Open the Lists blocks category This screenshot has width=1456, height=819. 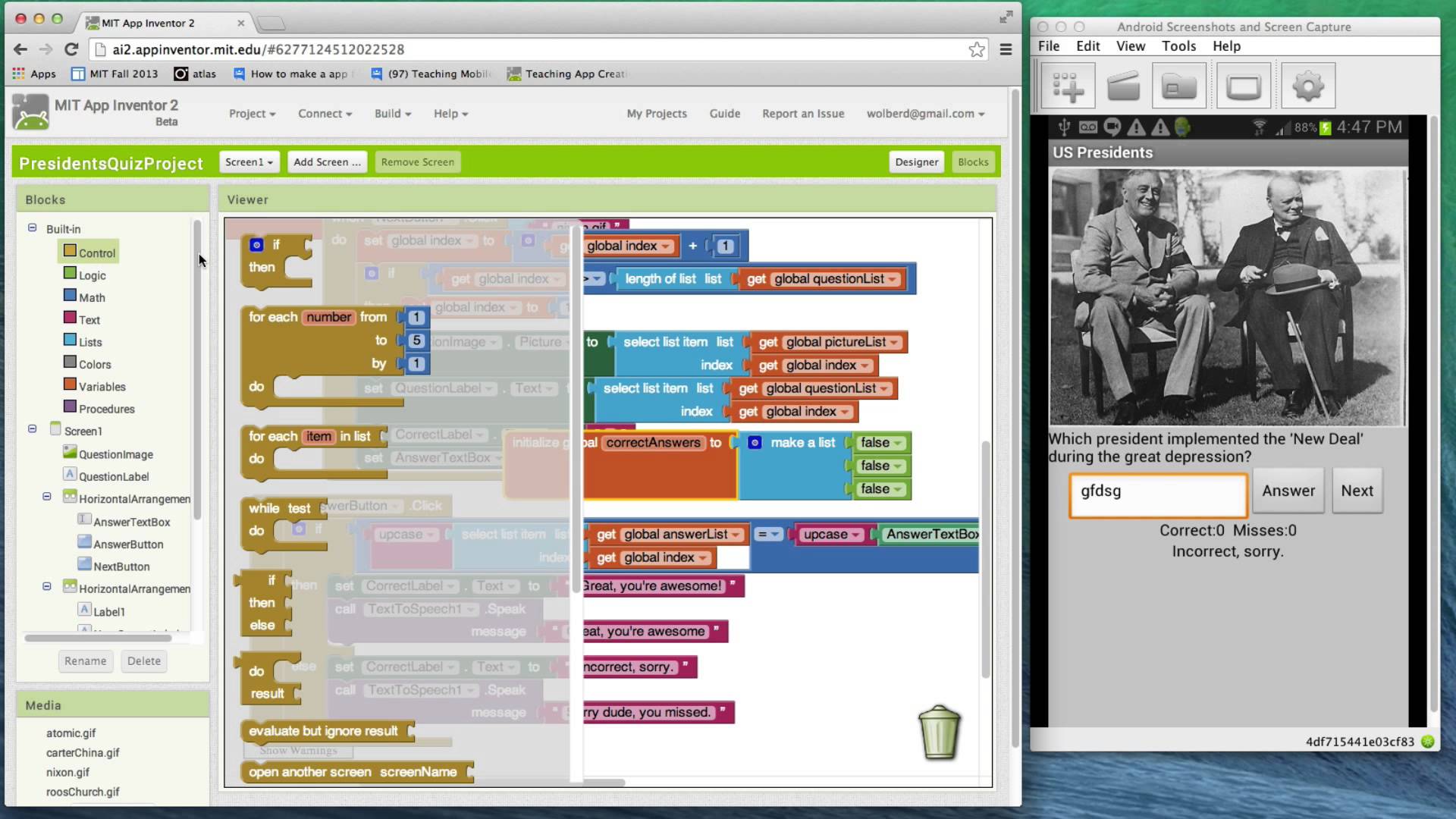point(83,342)
